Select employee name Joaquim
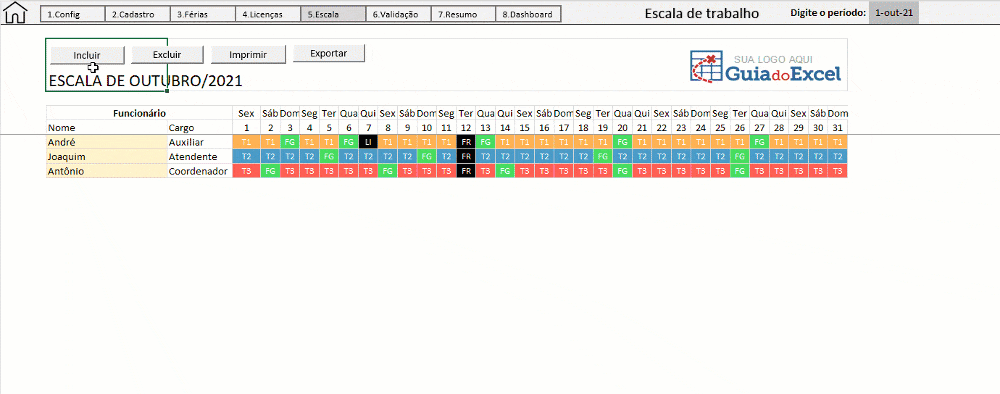The height and width of the screenshot is (394, 1000). 107,157
